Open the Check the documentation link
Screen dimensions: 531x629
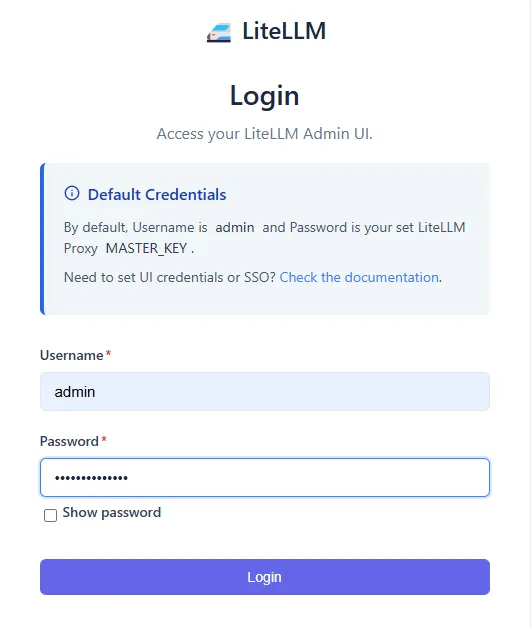[359, 277]
